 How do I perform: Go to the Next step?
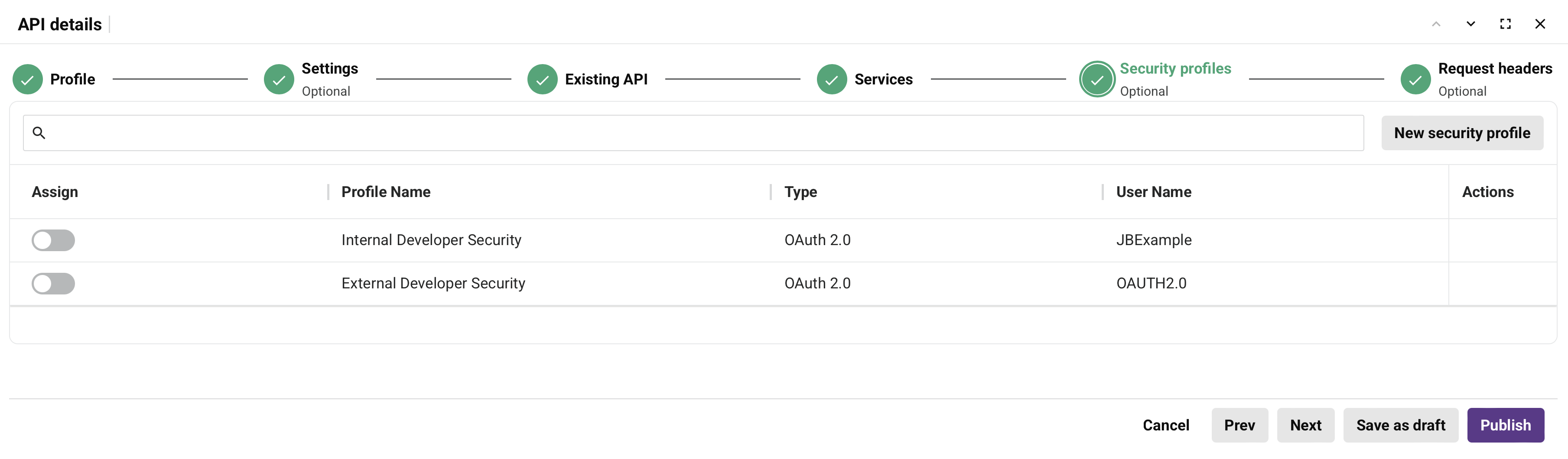tap(1305, 425)
